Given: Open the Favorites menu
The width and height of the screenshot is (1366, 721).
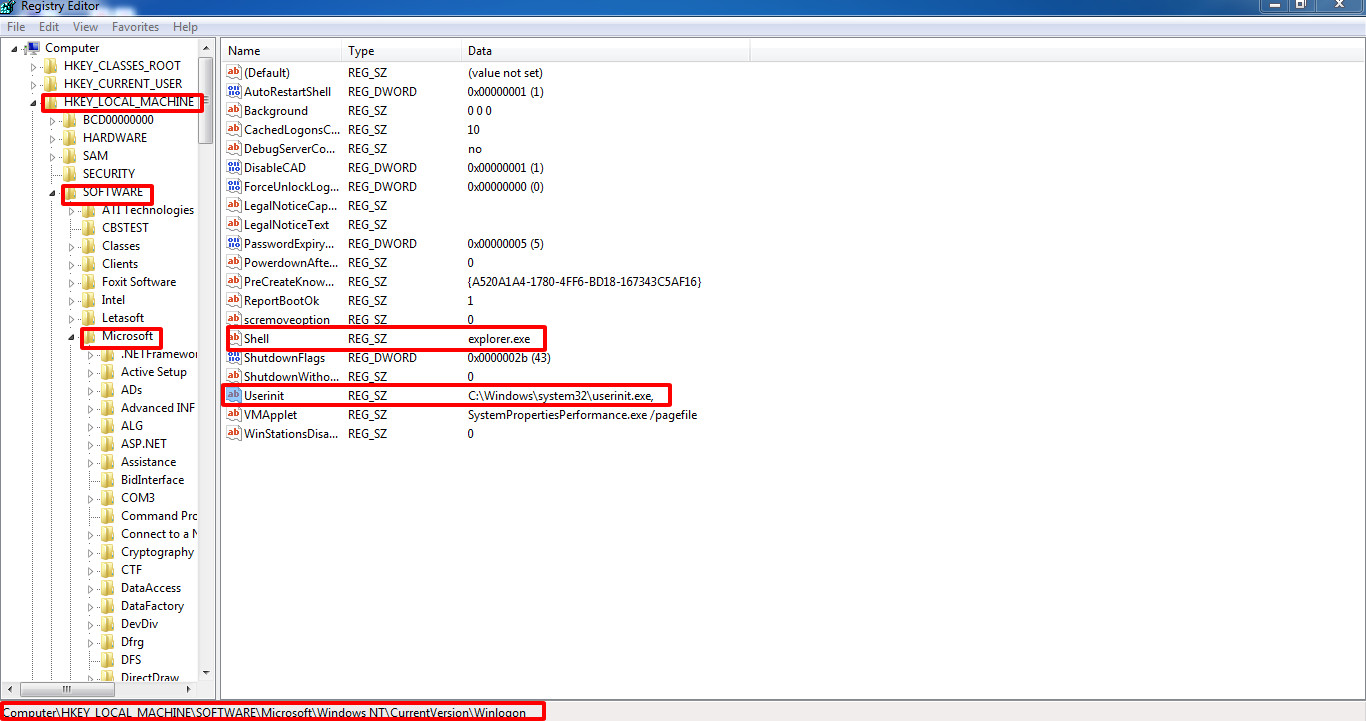Looking at the screenshot, I should click(135, 27).
